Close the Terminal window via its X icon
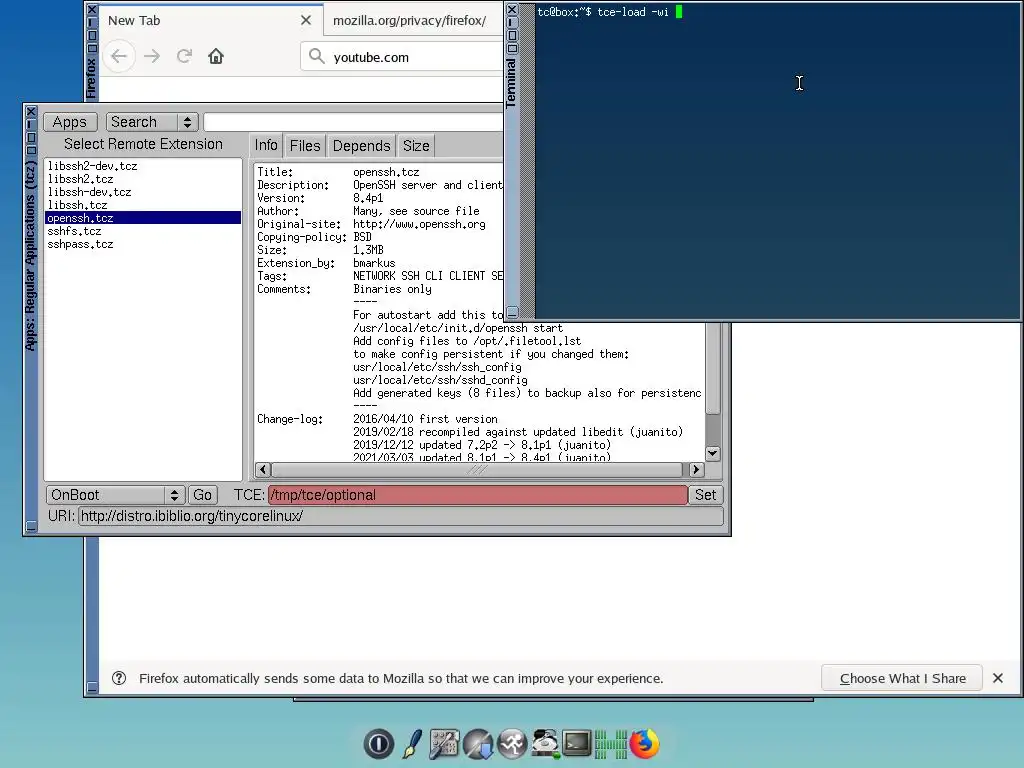Image resolution: width=1024 pixels, height=768 pixels. (512, 10)
